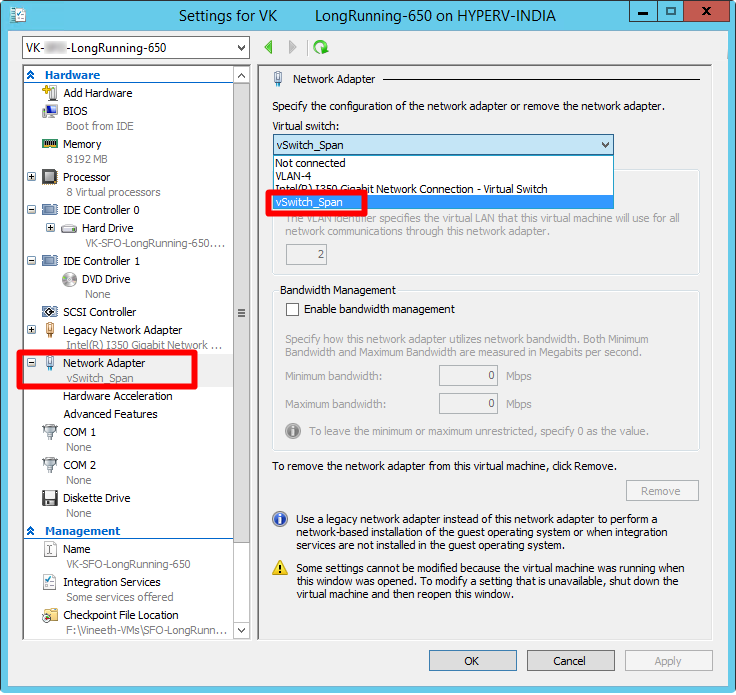Open the Virtual switch combo box arrow

pyautogui.click(x=606, y=145)
